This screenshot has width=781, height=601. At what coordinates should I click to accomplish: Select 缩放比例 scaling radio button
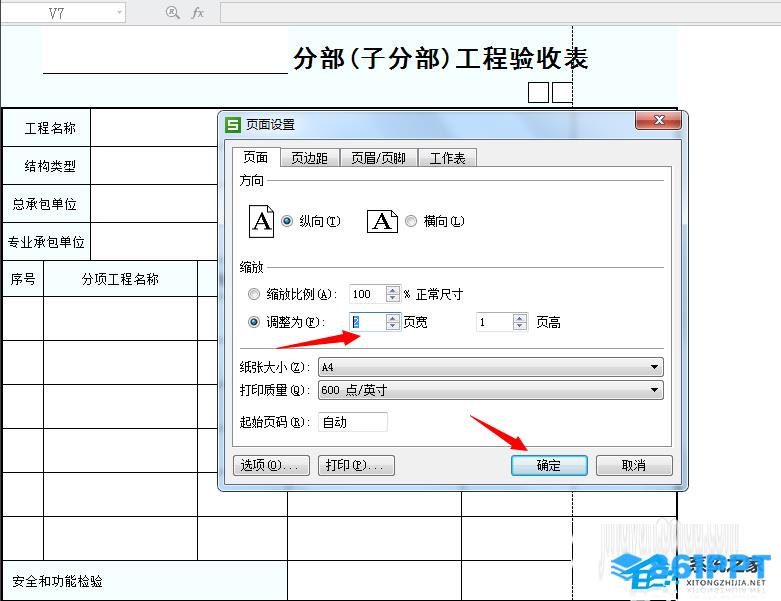click(x=254, y=294)
